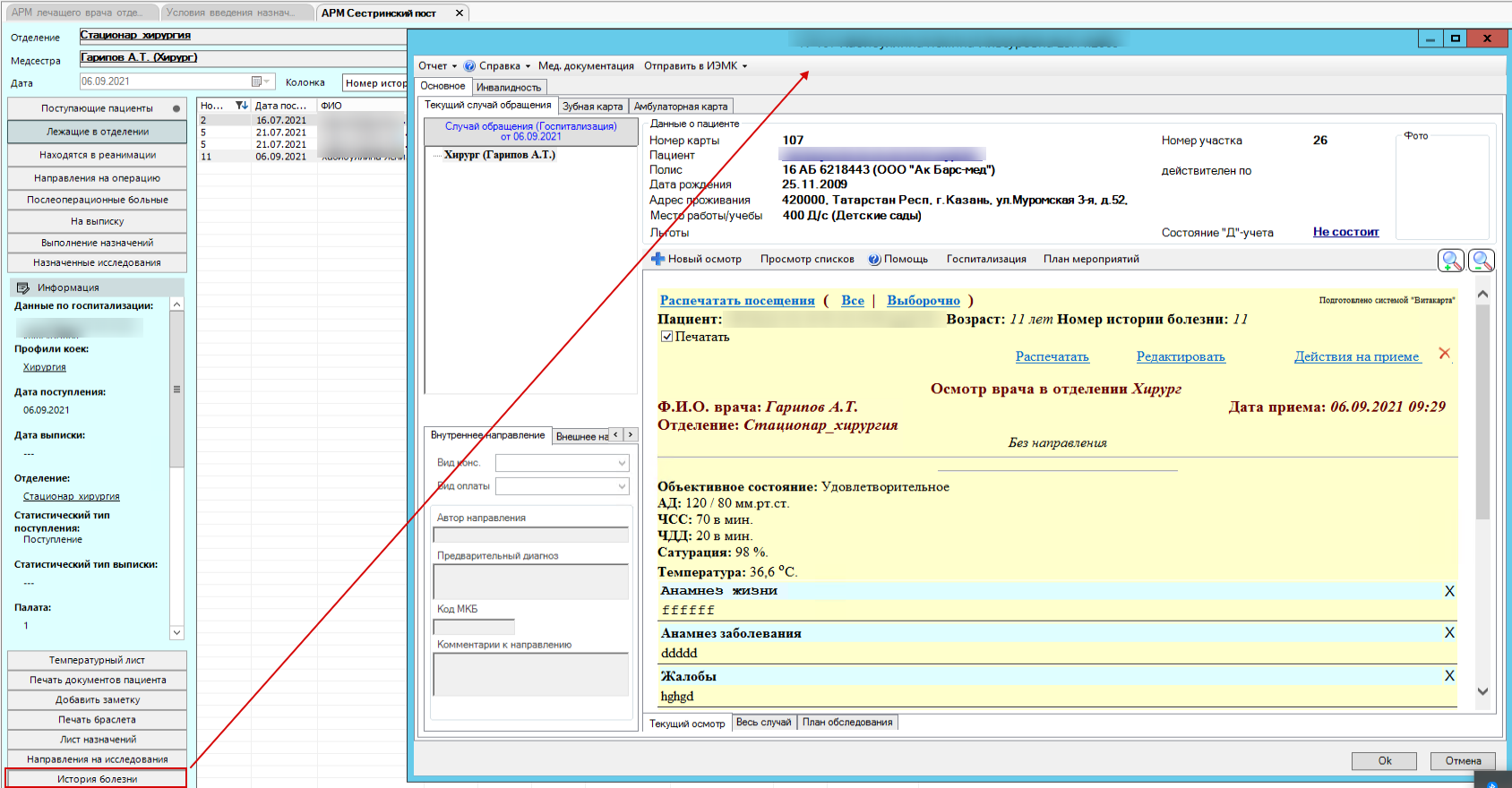
Task: Select the Внутреннее направление tab
Action: click(487, 435)
